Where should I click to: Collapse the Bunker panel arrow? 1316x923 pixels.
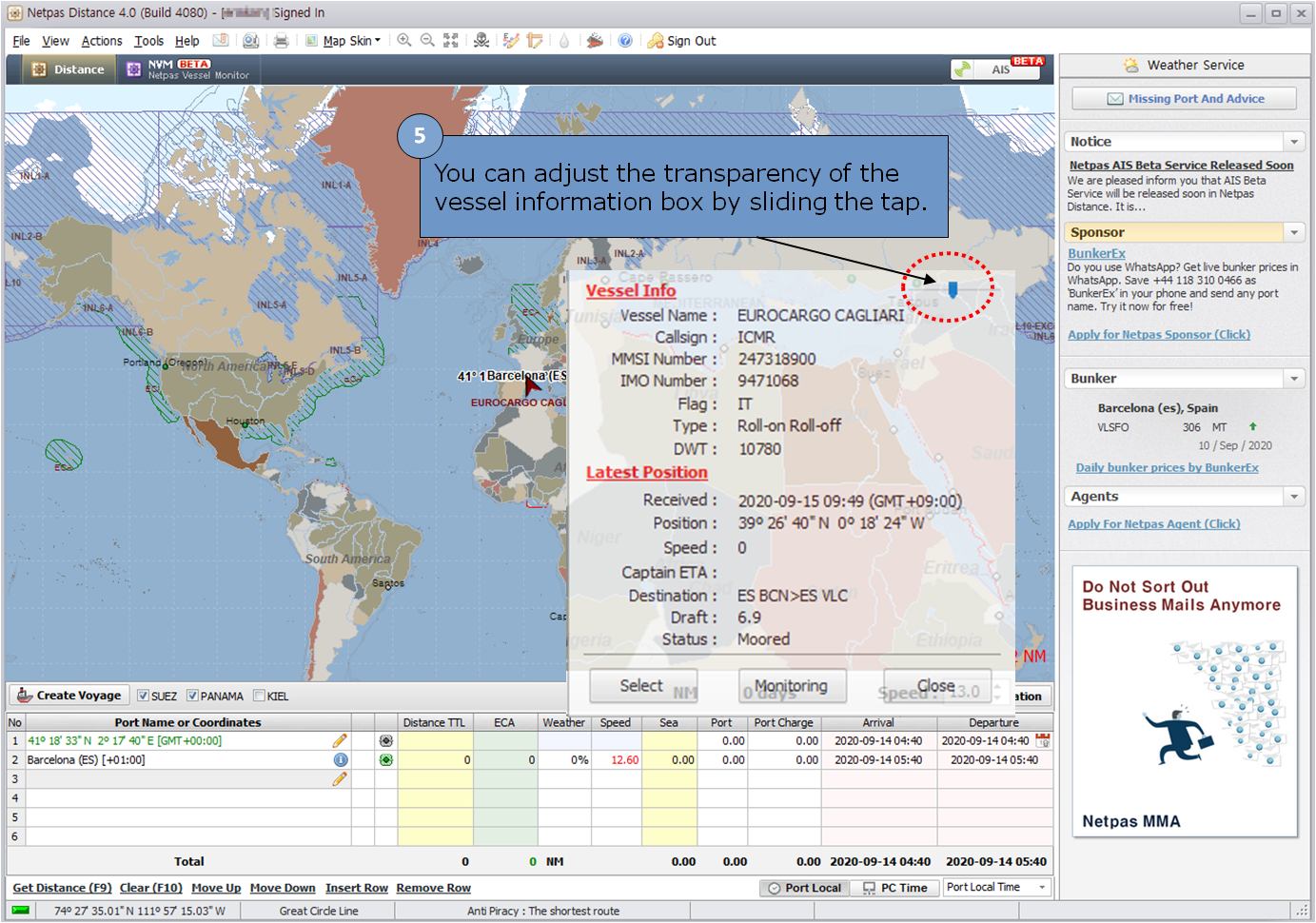(1294, 379)
